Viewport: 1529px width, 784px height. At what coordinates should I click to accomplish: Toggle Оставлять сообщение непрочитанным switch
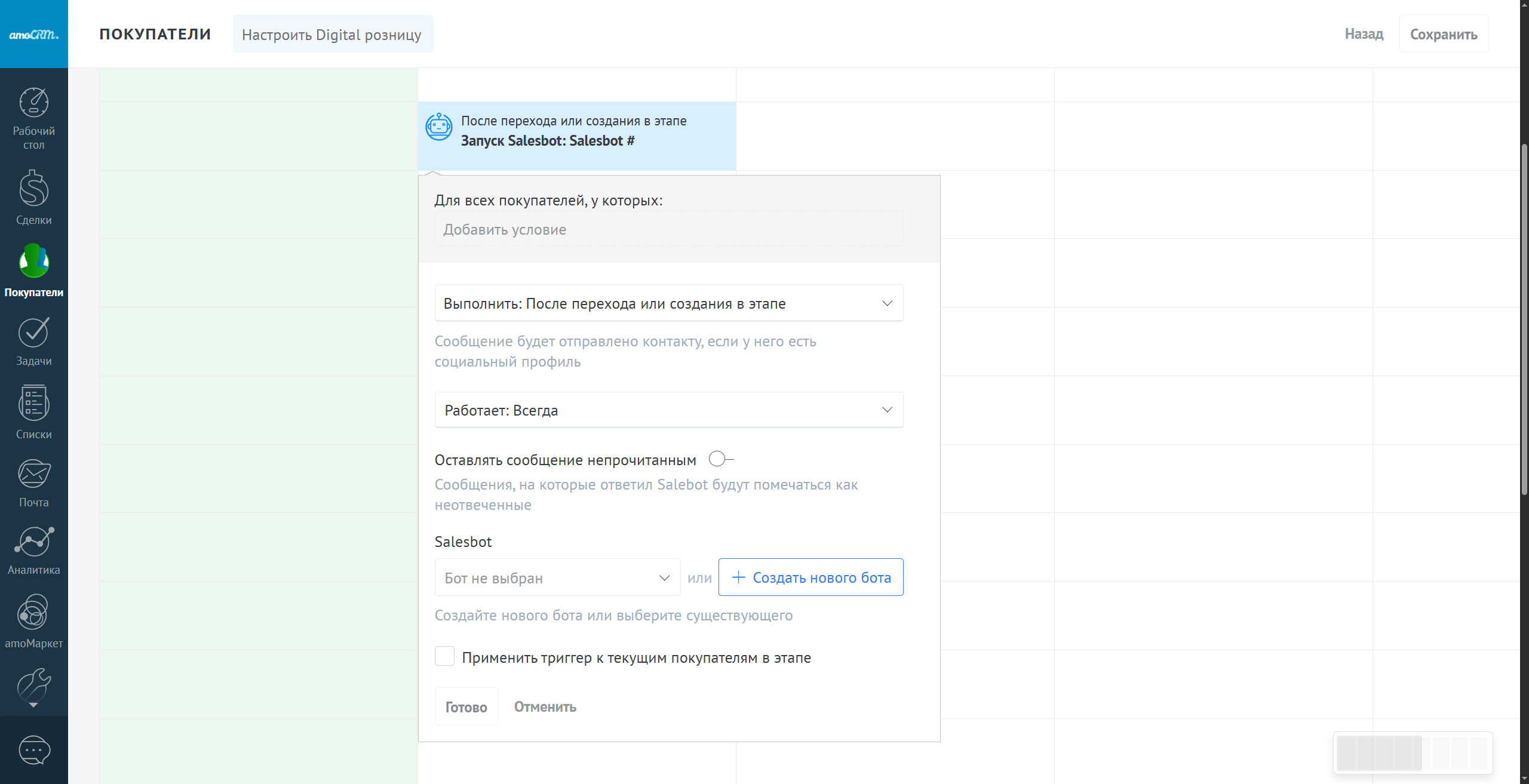point(720,459)
